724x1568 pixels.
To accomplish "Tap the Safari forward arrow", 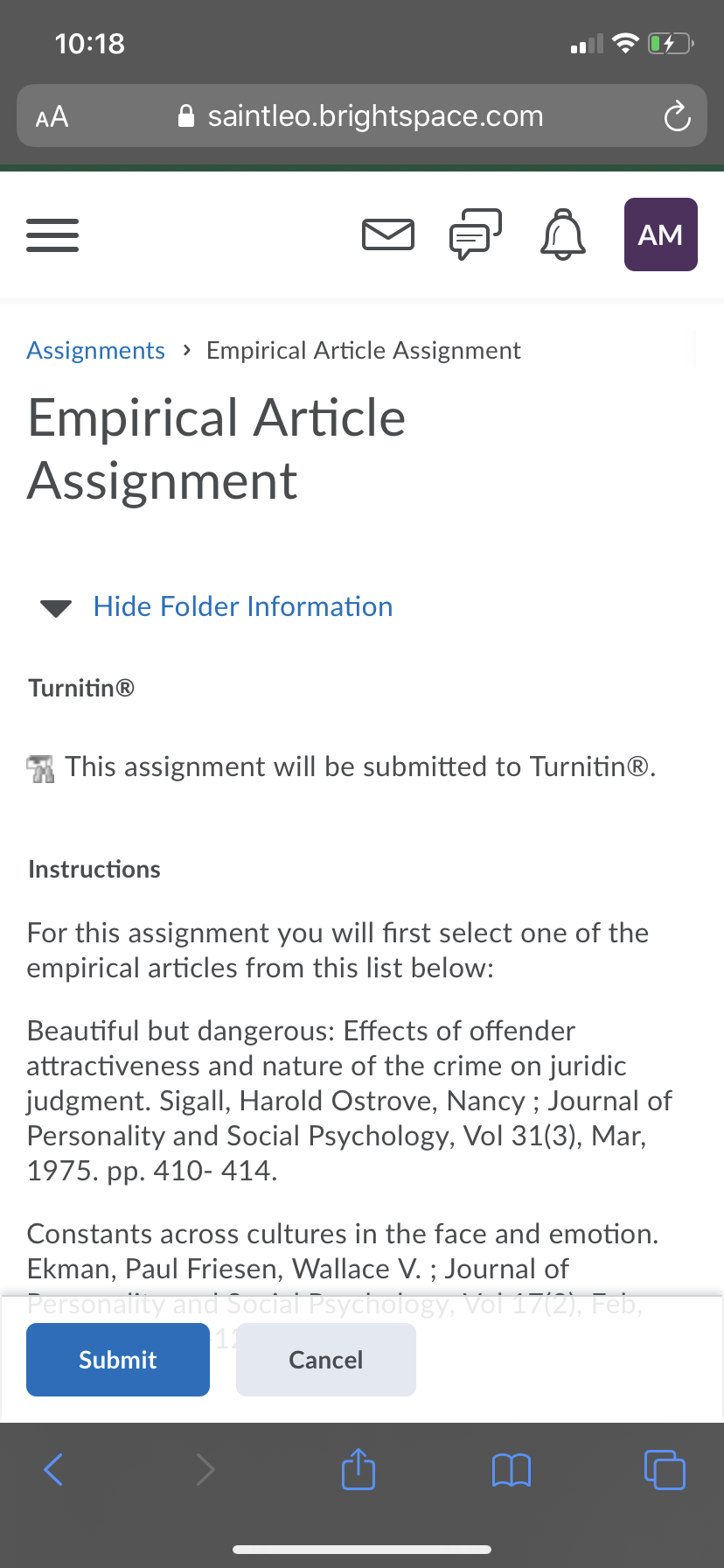I will tap(205, 1469).
